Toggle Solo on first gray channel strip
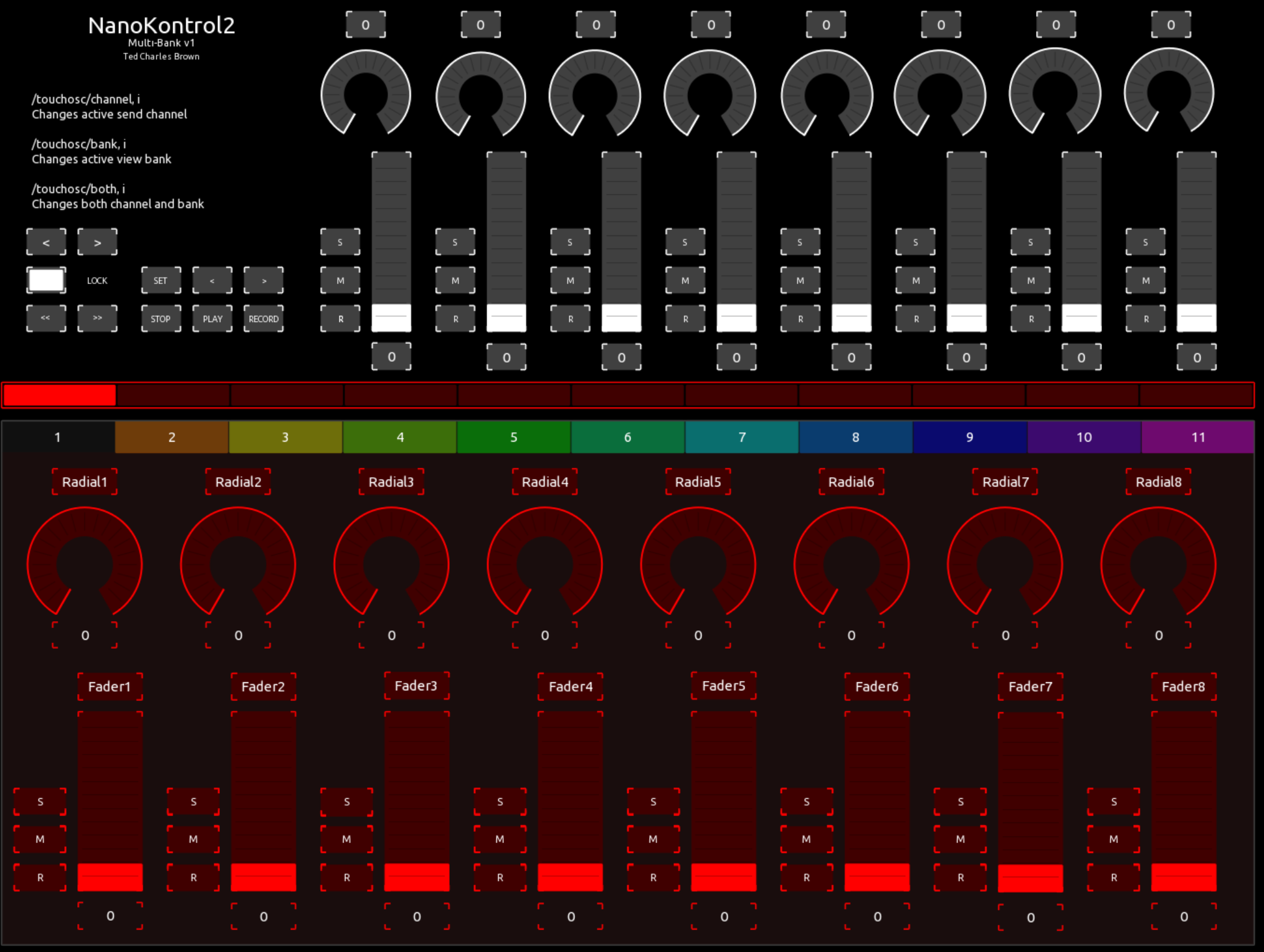Screen dimensions: 1264x952 (340, 242)
